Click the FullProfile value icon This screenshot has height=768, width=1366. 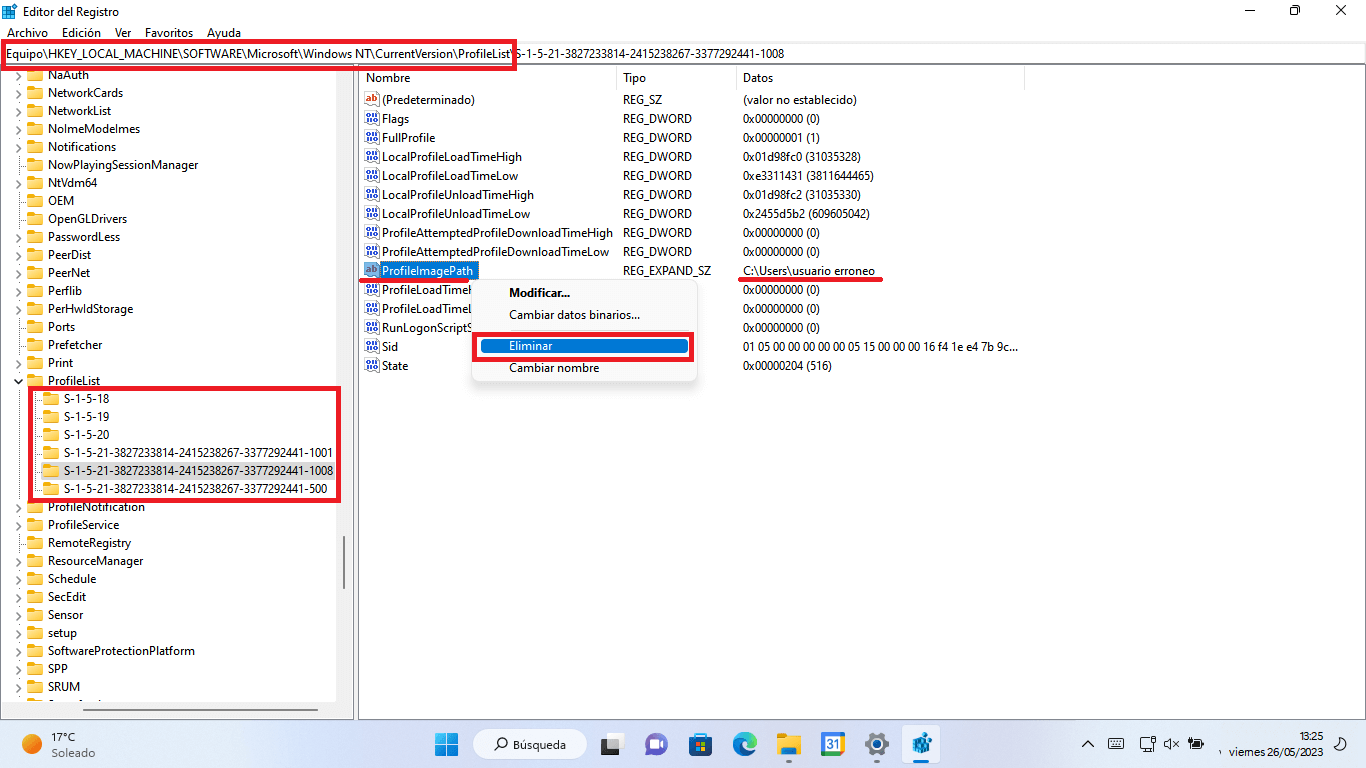[372, 138]
